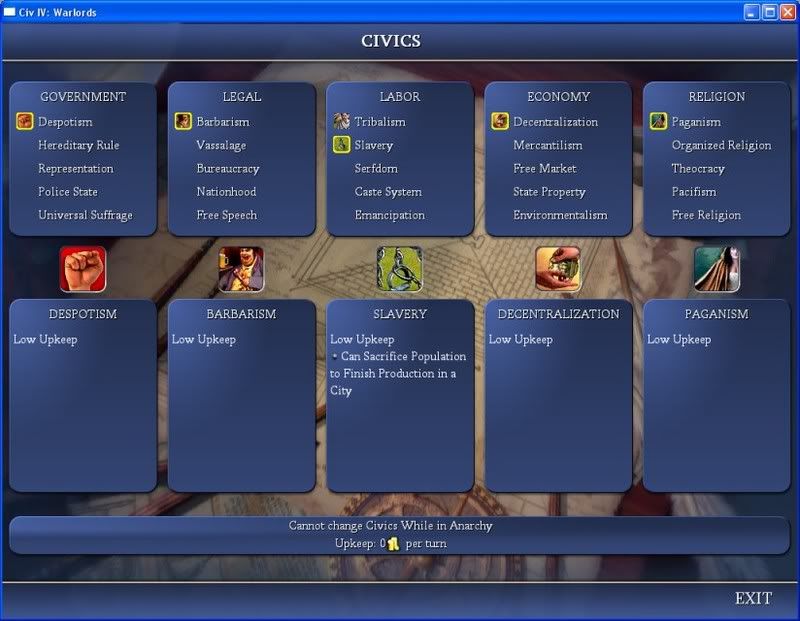Choose Caste System labor civic
Image resolution: width=800 pixels, height=621 pixels.
point(388,192)
